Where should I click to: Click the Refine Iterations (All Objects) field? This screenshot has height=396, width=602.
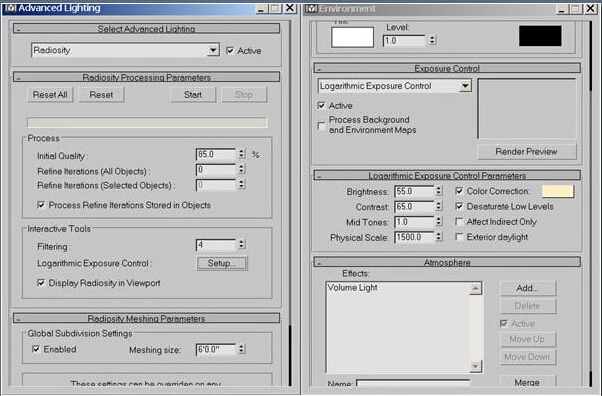point(216,170)
